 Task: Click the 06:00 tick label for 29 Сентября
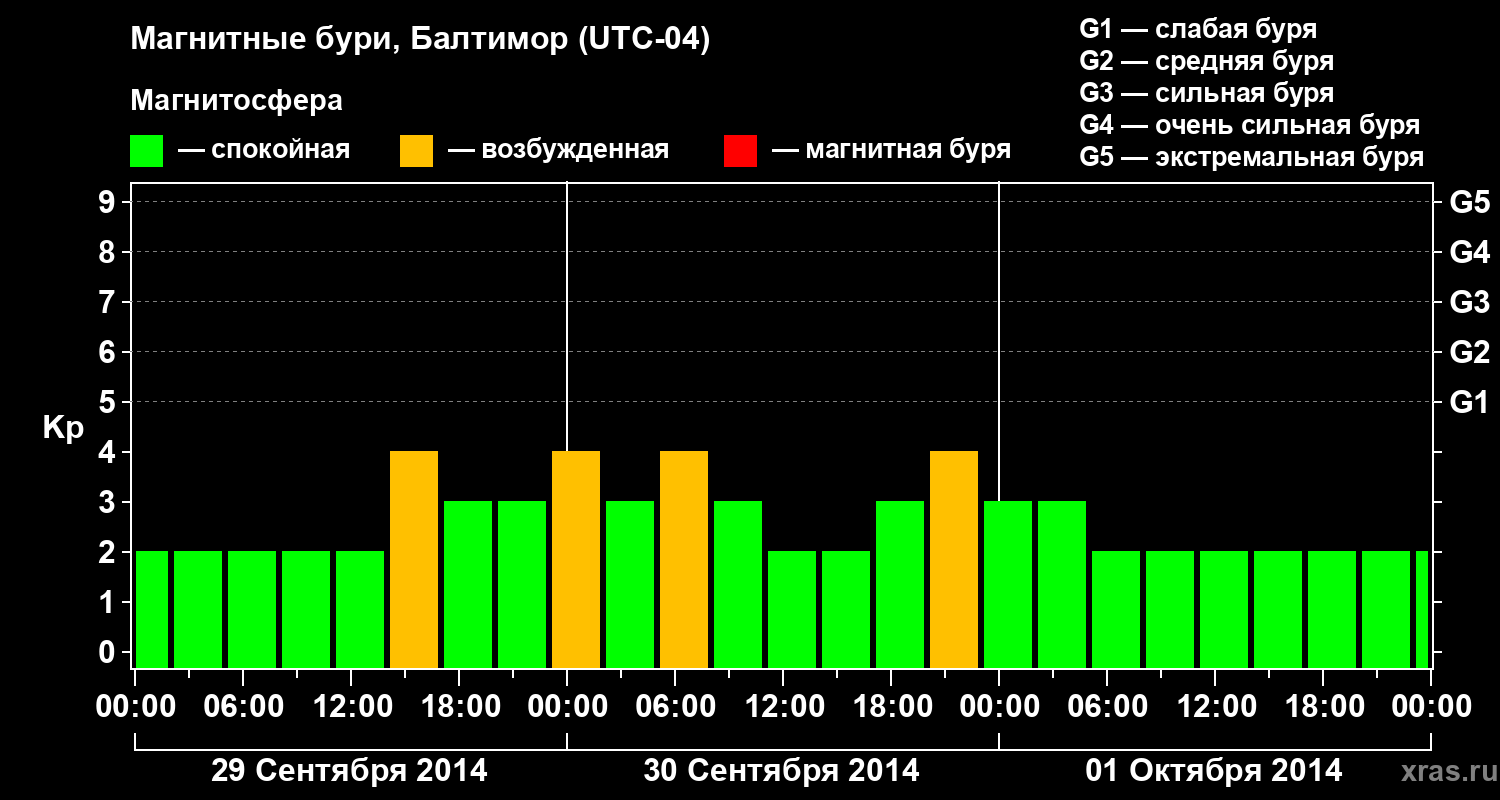(x=243, y=706)
